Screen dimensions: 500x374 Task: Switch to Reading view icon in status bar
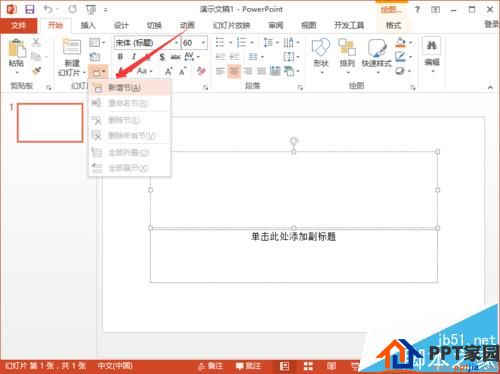point(331,366)
